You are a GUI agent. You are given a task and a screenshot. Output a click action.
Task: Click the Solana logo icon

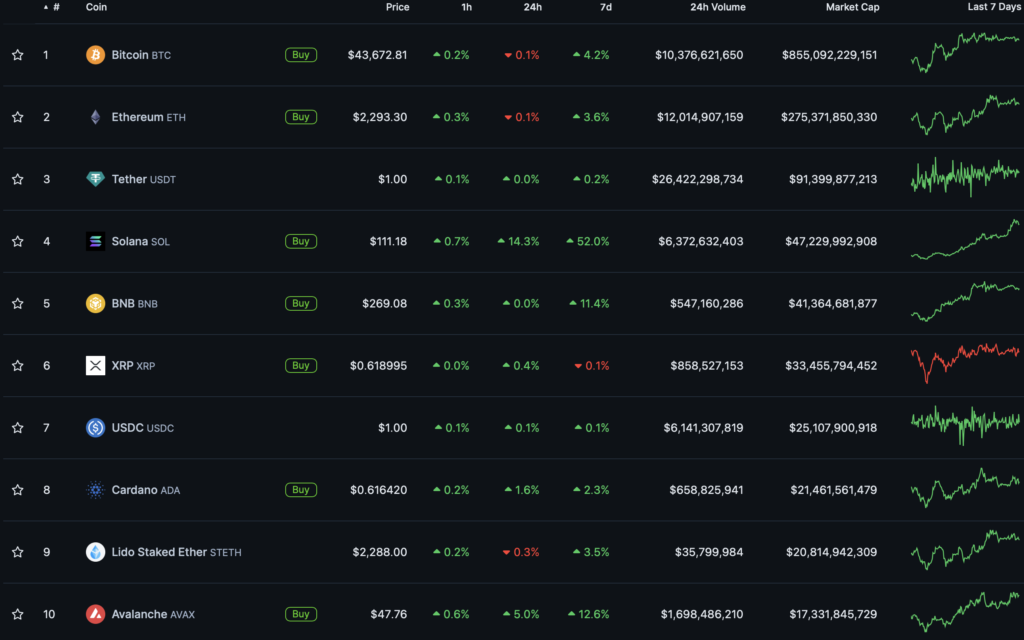[95, 241]
